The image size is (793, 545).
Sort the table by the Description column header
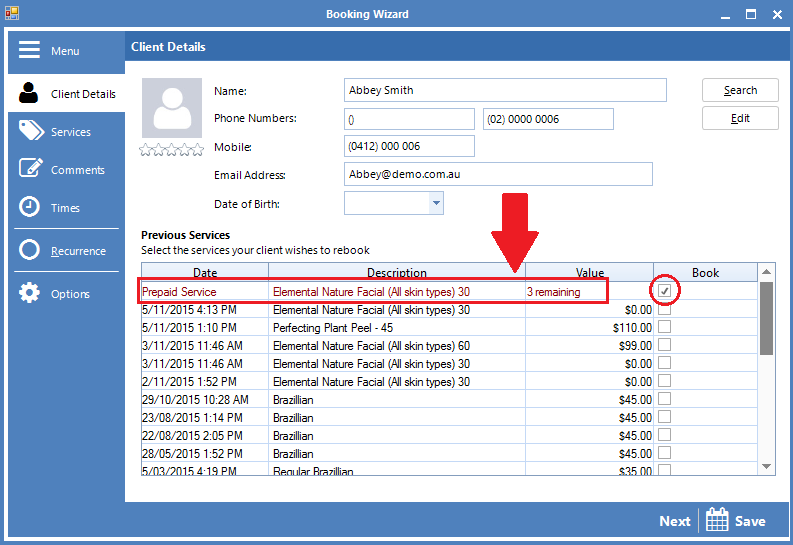[x=396, y=272]
